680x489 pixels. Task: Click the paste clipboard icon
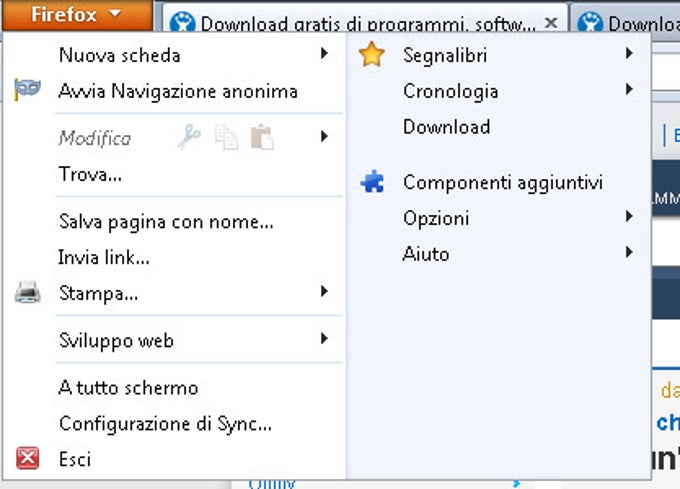[x=262, y=137]
